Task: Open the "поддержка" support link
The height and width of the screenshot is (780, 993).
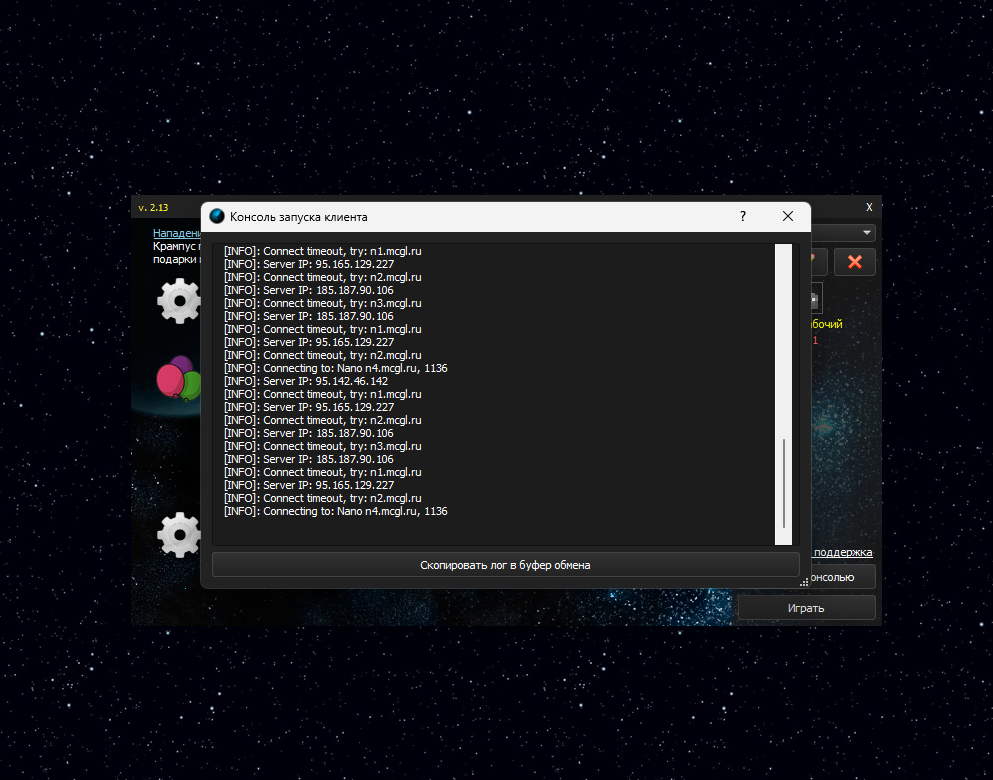Action: (843, 552)
